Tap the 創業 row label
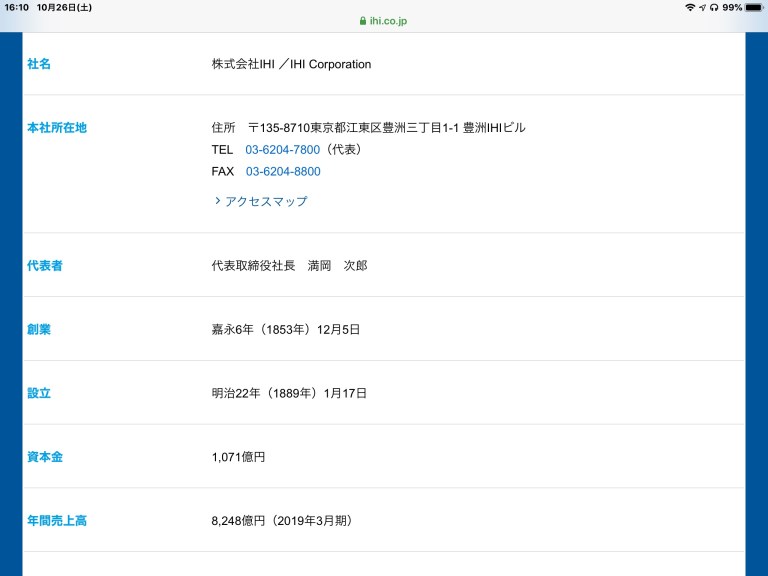768x576 pixels. coord(39,329)
